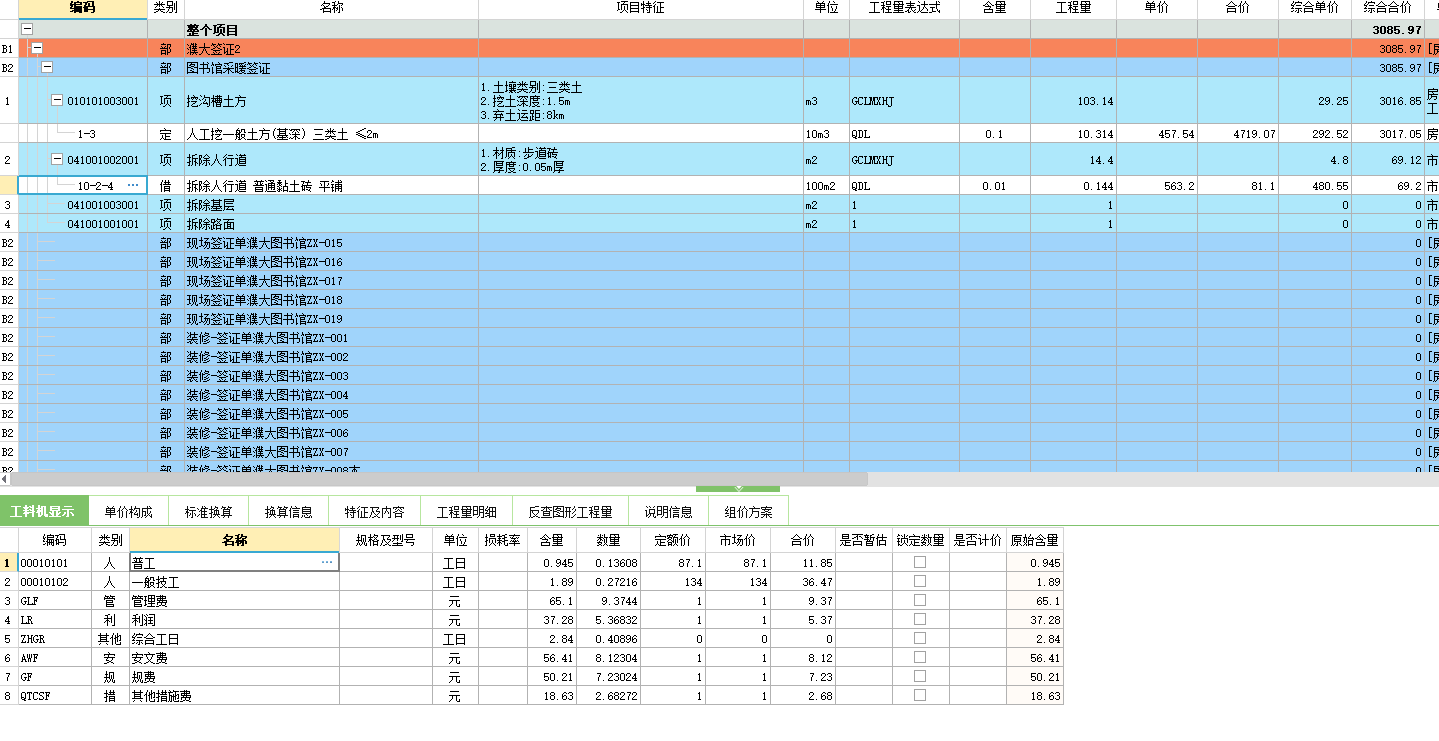Screen dimensions: 1439x741
Task: Open ellipsis button in 普工 name cell
Action: pyautogui.click(x=326, y=563)
